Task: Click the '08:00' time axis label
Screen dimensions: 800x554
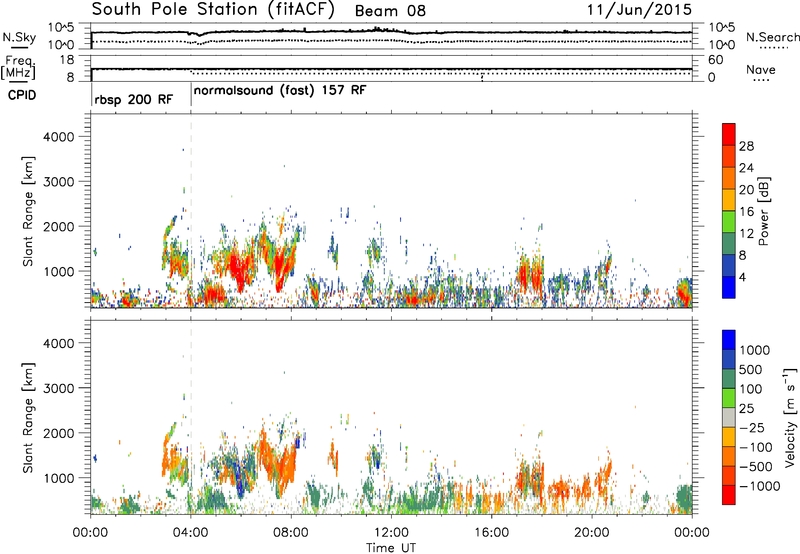Action: (291, 532)
